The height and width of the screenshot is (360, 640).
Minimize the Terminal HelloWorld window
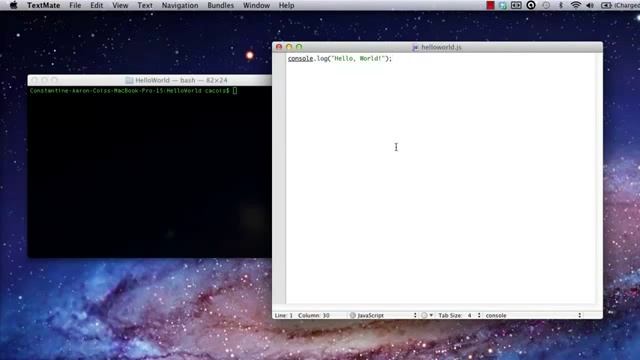point(44,80)
